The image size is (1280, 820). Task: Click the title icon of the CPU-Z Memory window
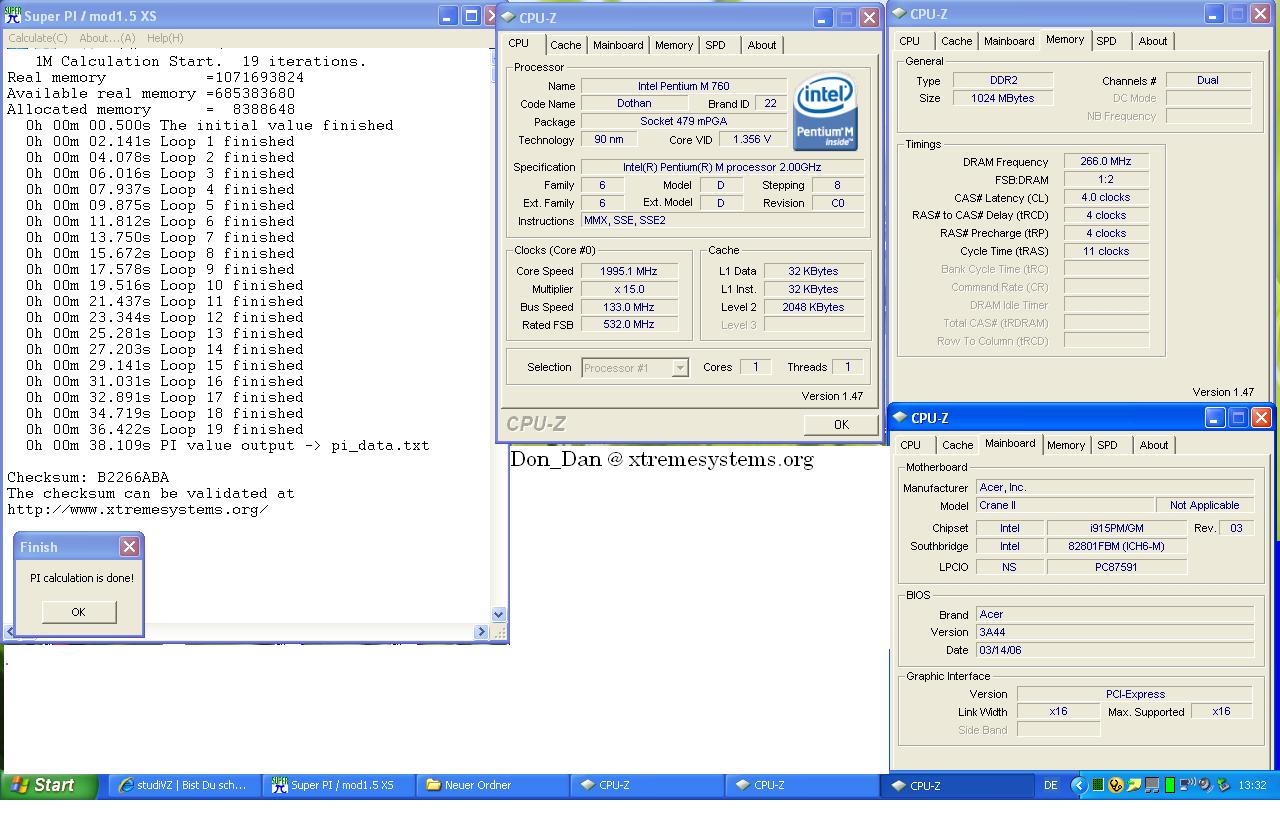point(899,14)
